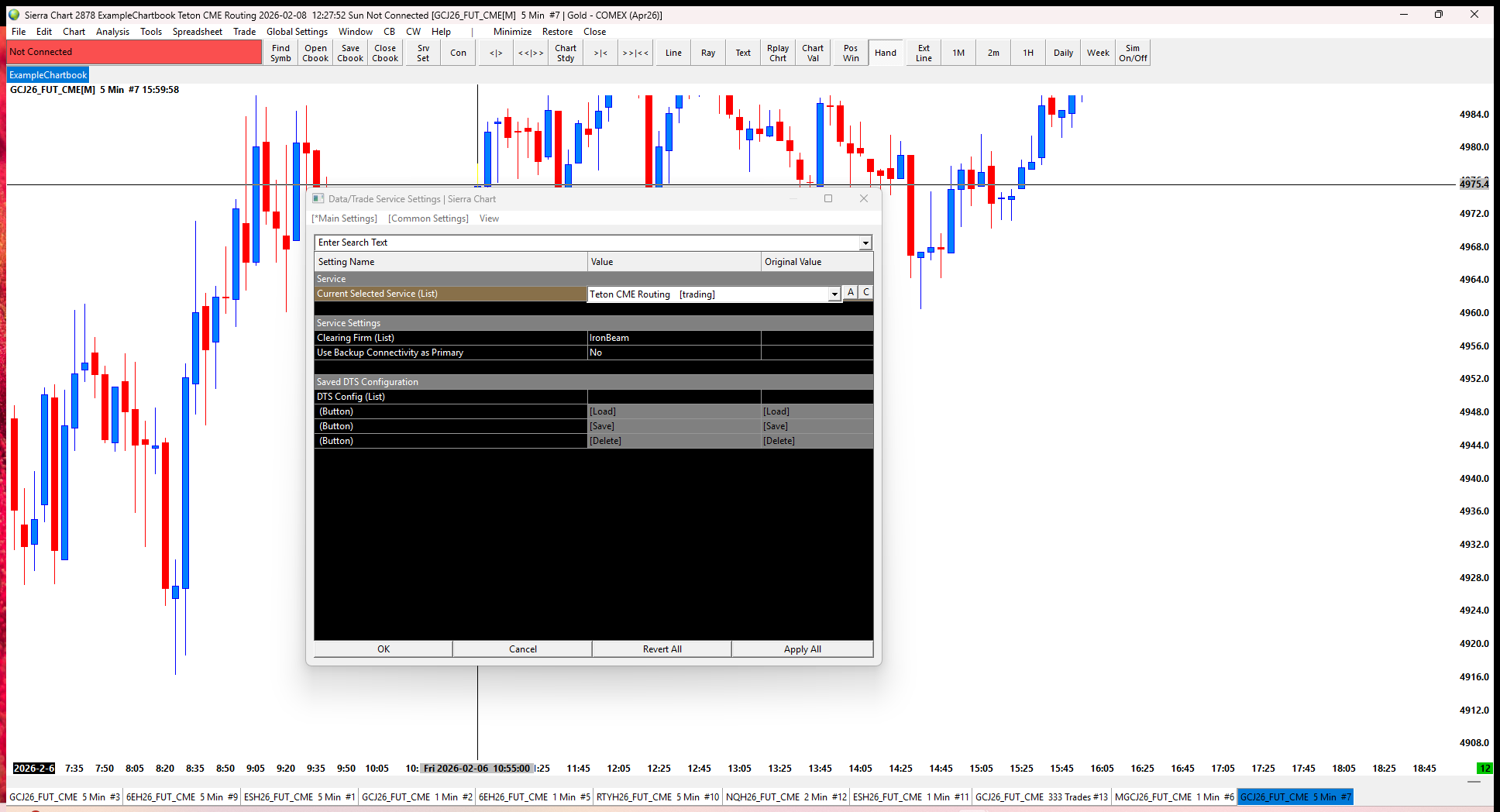Switch chart to 1H timeframe
The image size is (1500, 812).
pyautogui.click(x=1028, y=53)
